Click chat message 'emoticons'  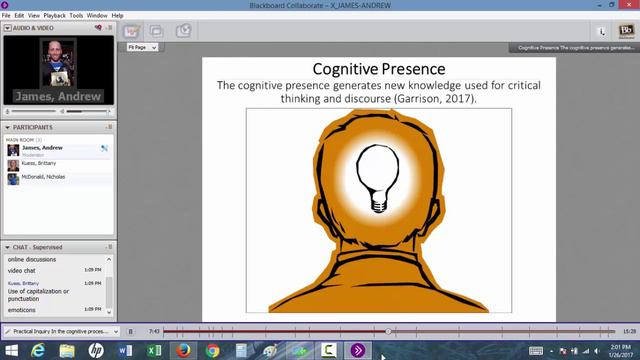point(22,310)
